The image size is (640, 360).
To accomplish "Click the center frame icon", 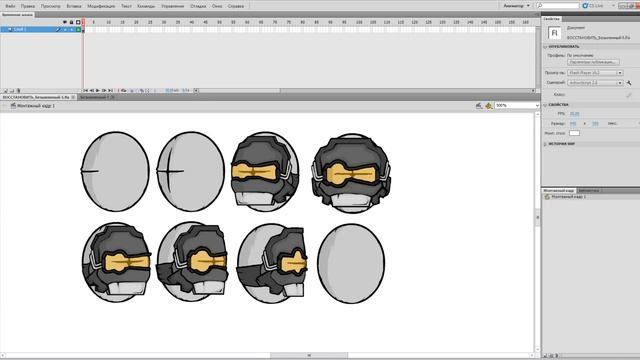I will [118, 91].
